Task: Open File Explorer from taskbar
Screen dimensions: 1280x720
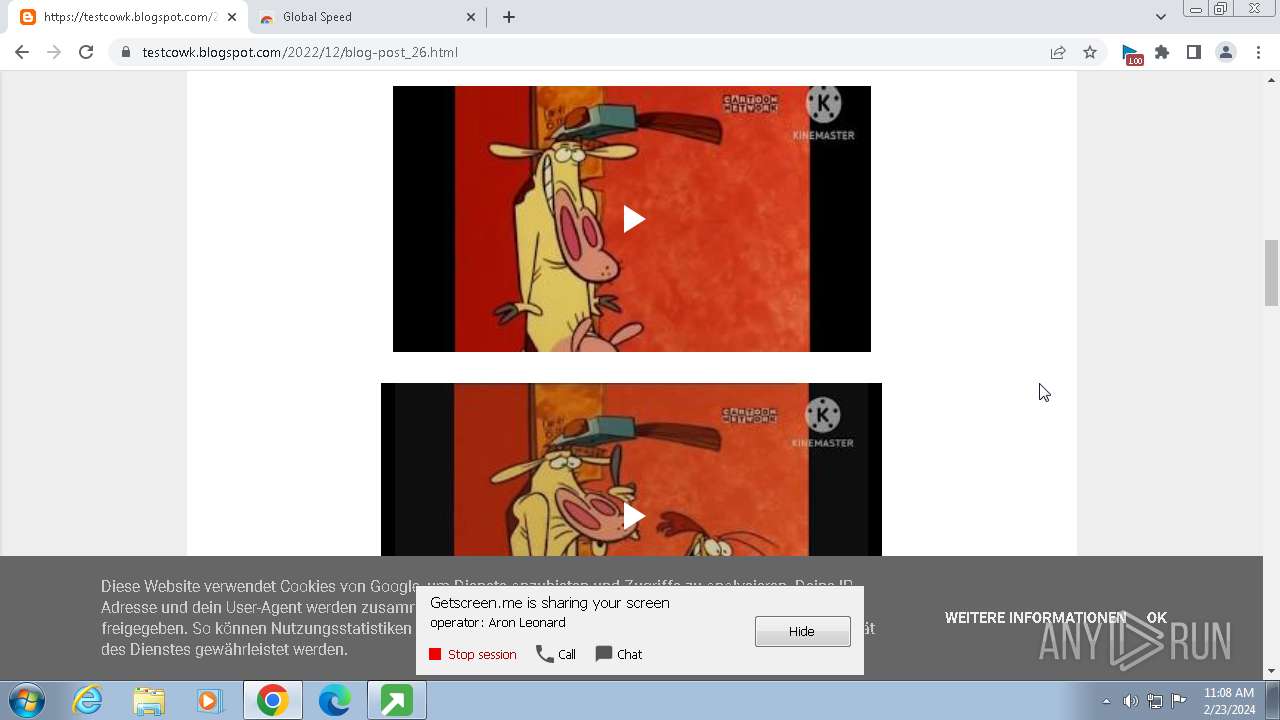Action: coord(149,701)
